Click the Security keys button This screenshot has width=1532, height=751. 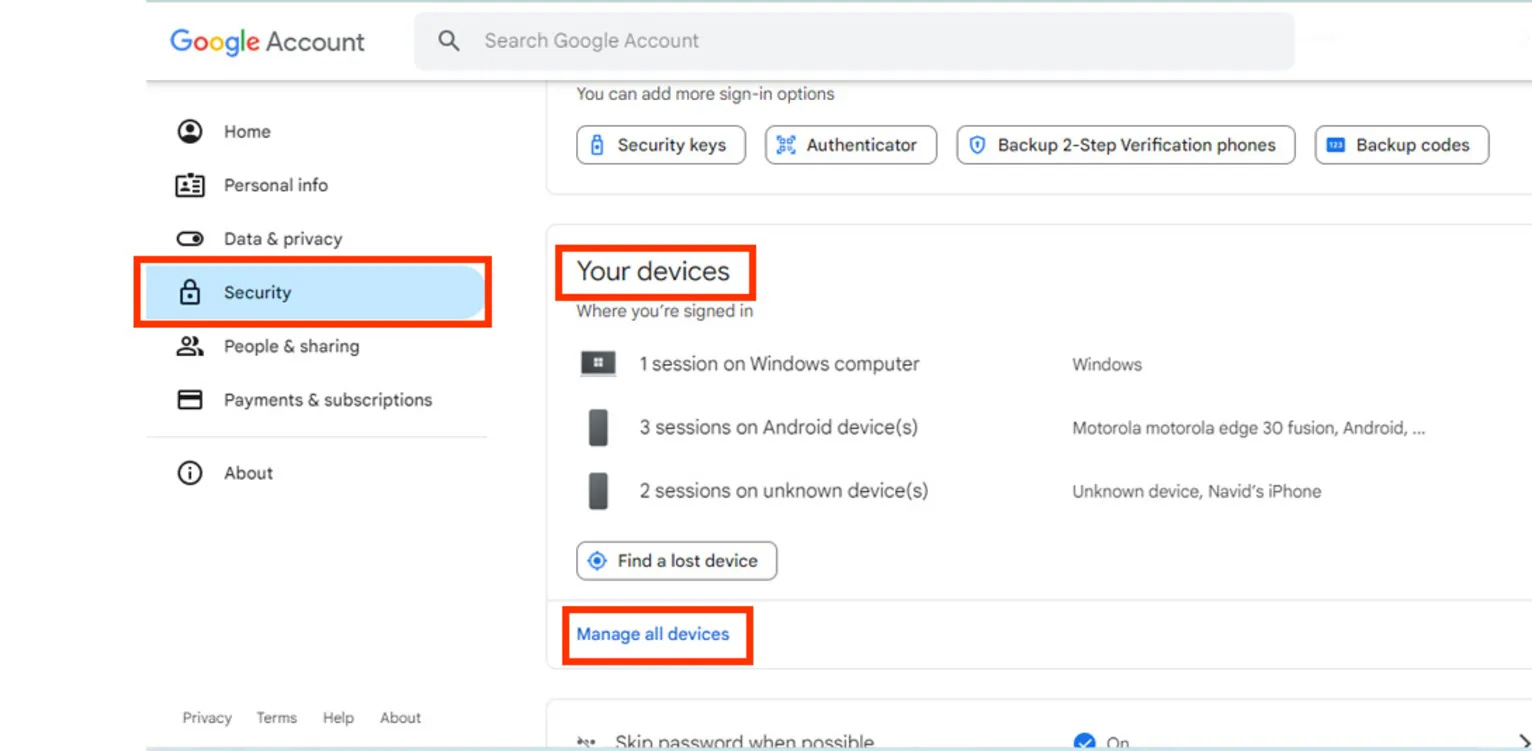661,145
